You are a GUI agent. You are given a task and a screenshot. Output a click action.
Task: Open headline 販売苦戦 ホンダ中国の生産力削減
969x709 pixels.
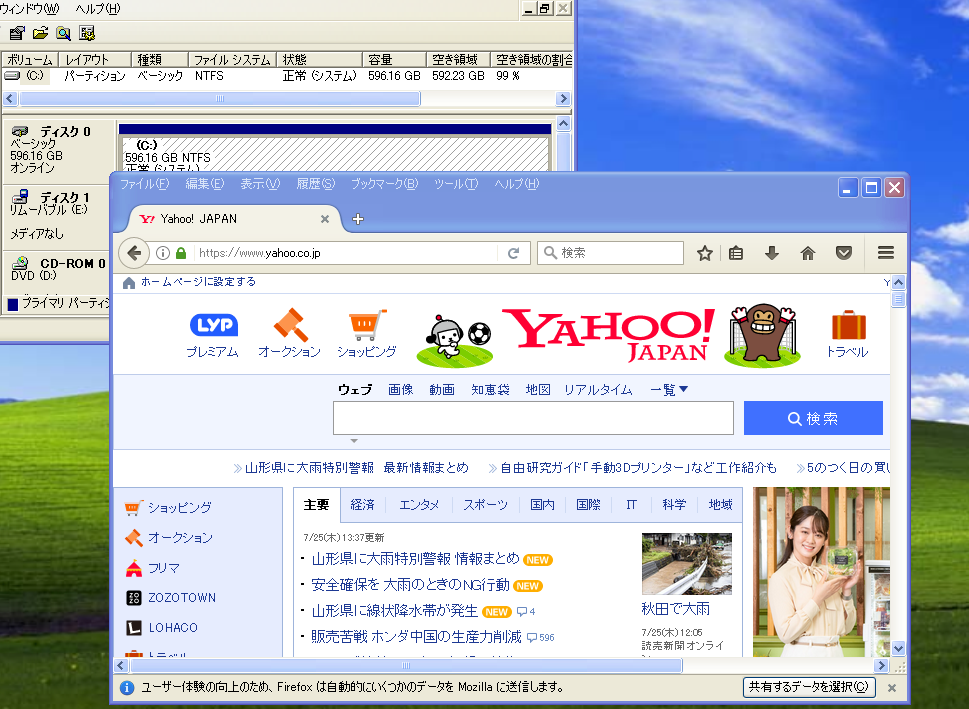coord(417,637)
